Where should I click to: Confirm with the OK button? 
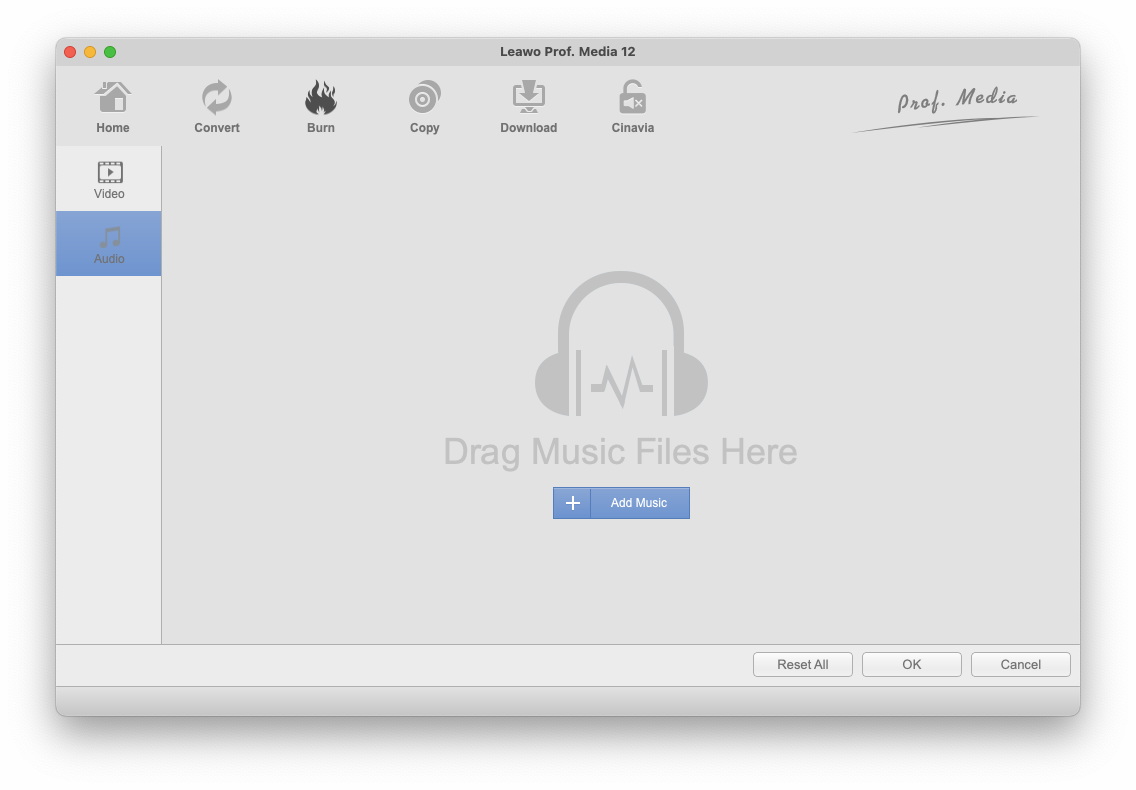coord(911,665)
